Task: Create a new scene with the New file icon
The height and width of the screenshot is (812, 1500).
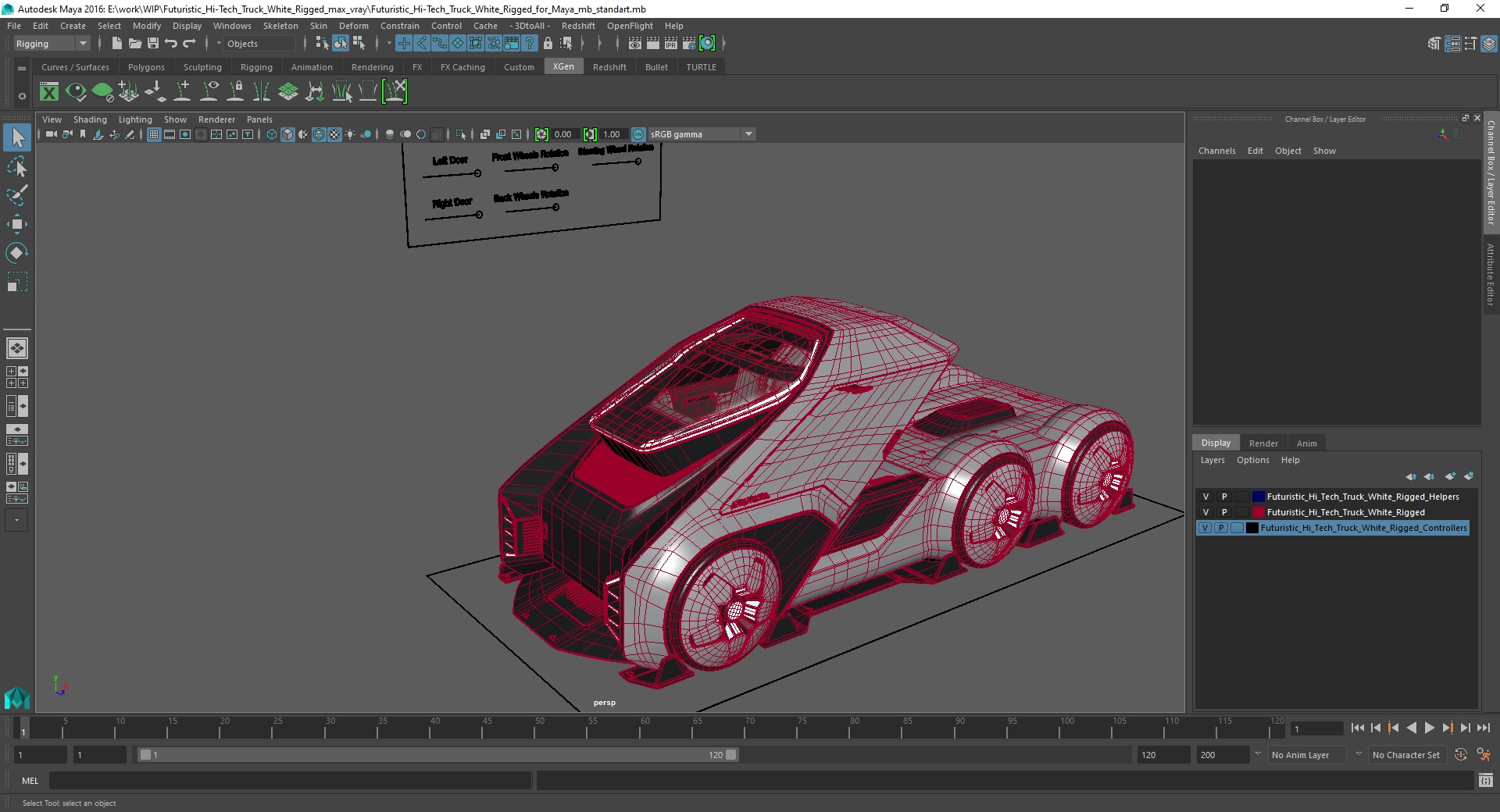Action: click(x=116, y=44)
